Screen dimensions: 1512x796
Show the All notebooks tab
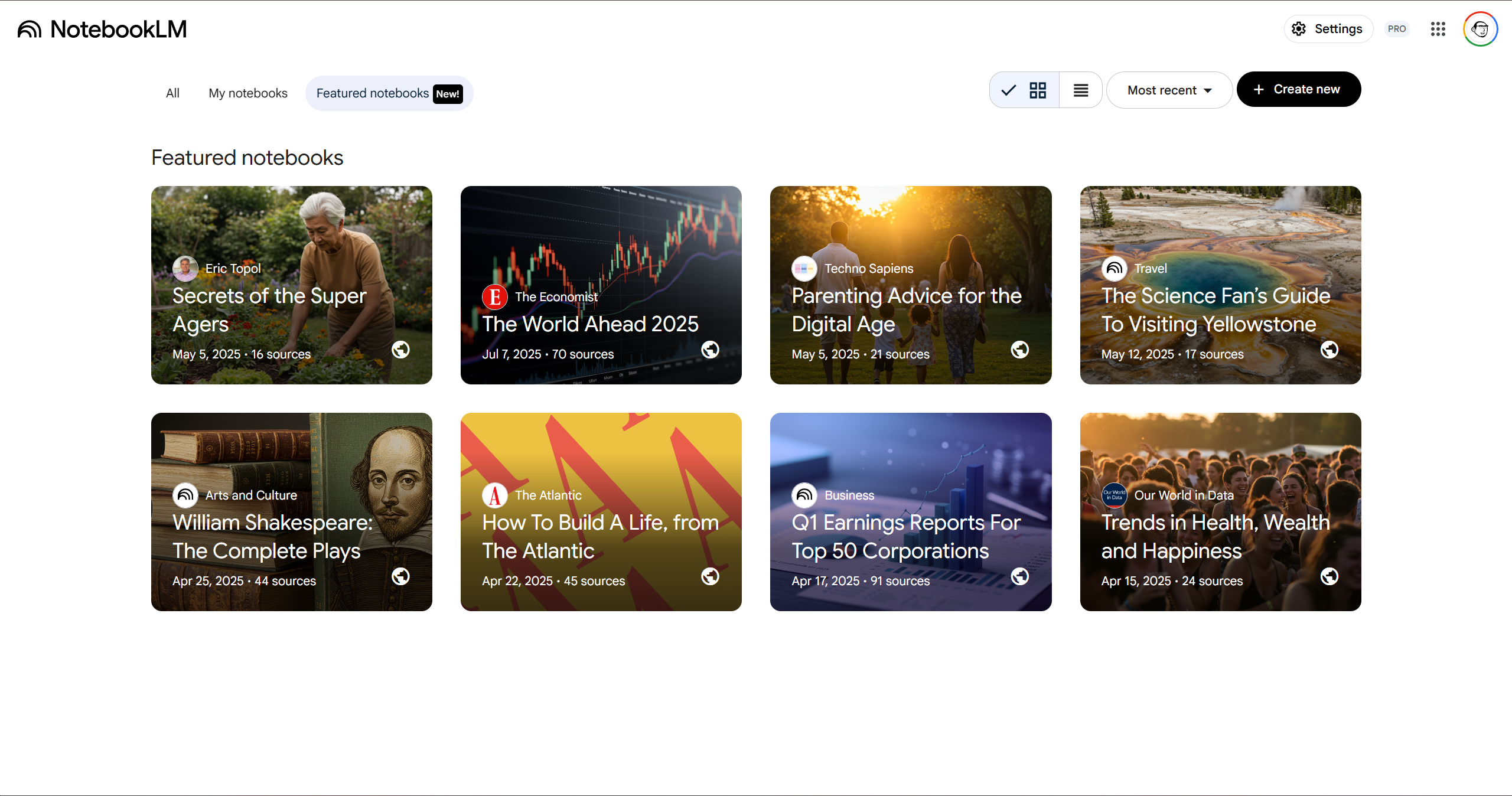(x=172, y=93)
